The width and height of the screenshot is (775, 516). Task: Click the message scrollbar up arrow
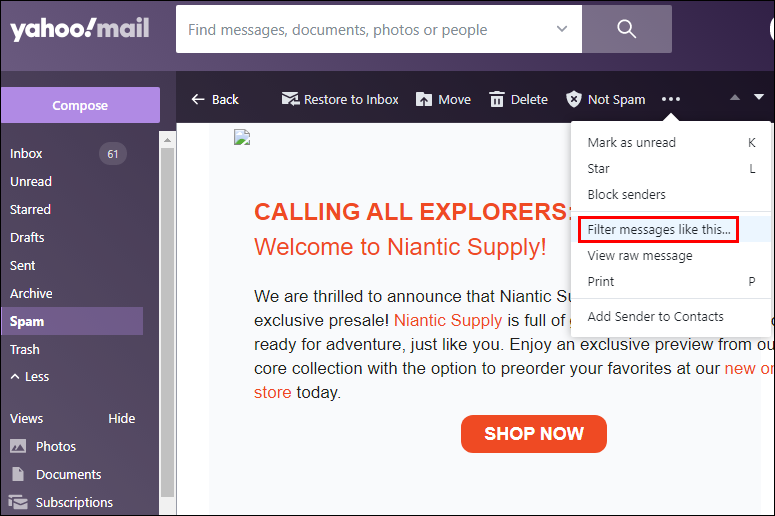[168, 140]
